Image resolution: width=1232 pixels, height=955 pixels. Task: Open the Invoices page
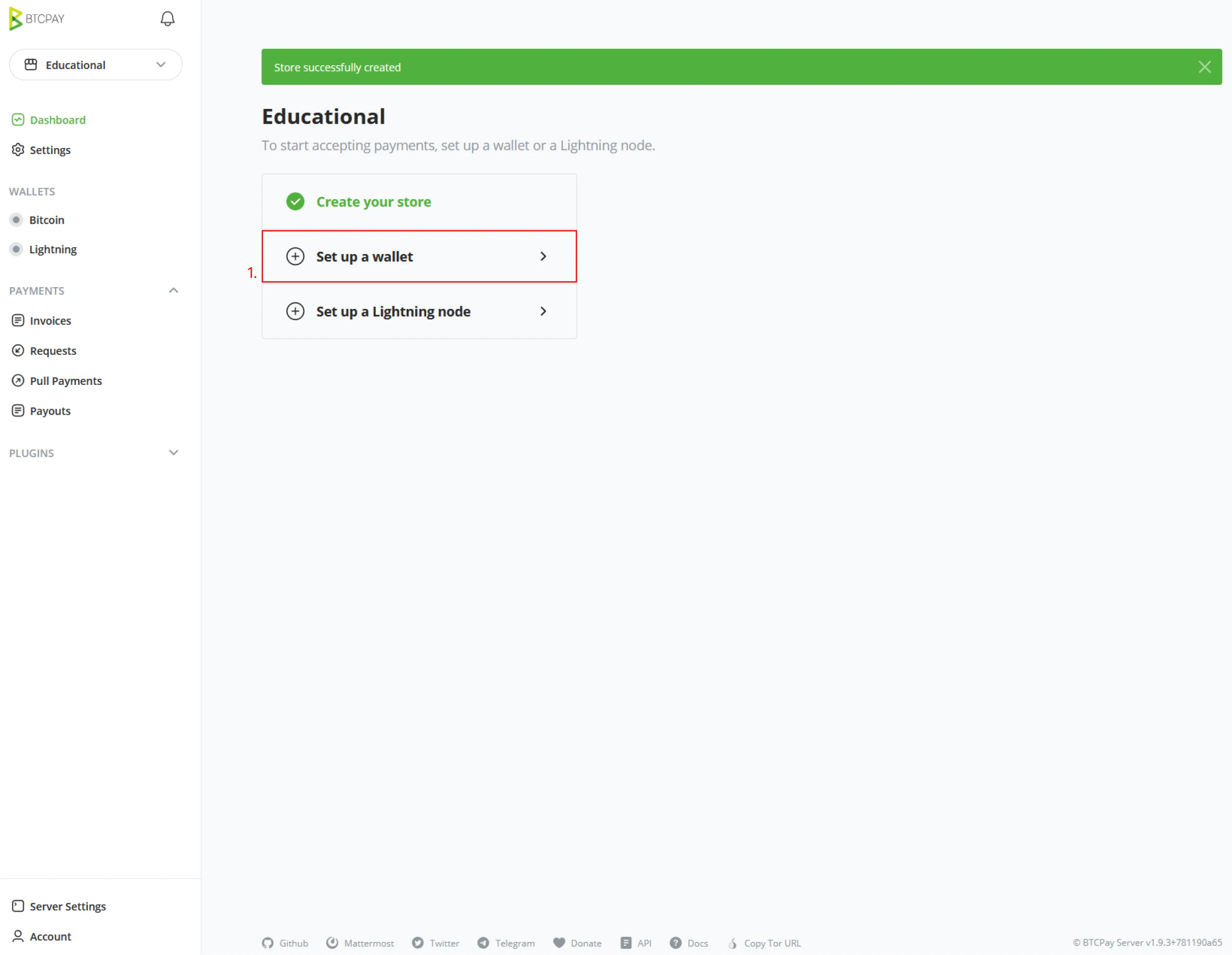pos(50,321)
